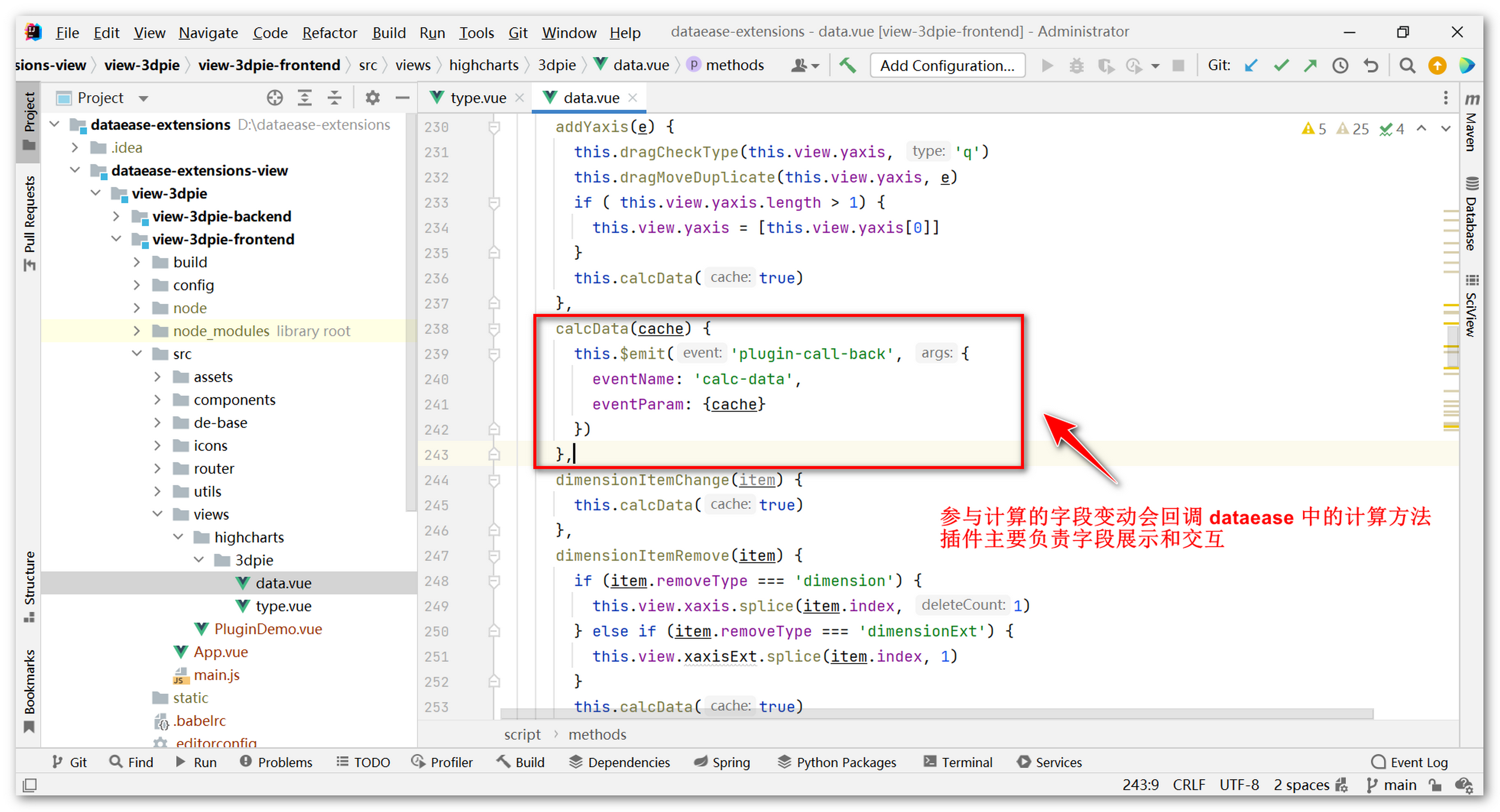Click Git update project arrow icon
The height and width of the screenshot is (812, 1500).
coord(1250,65)
